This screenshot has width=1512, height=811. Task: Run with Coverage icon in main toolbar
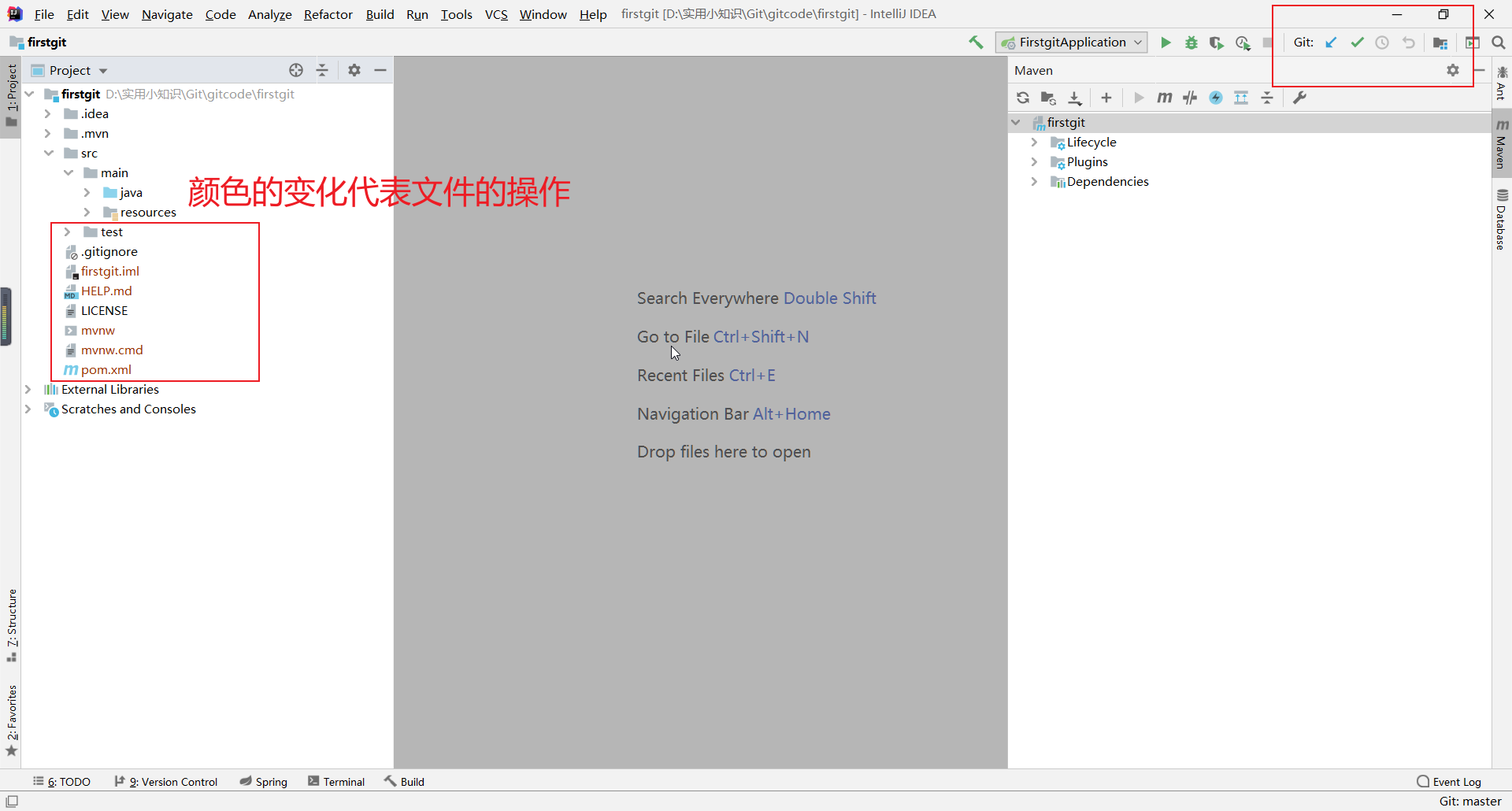[1217, 43]
